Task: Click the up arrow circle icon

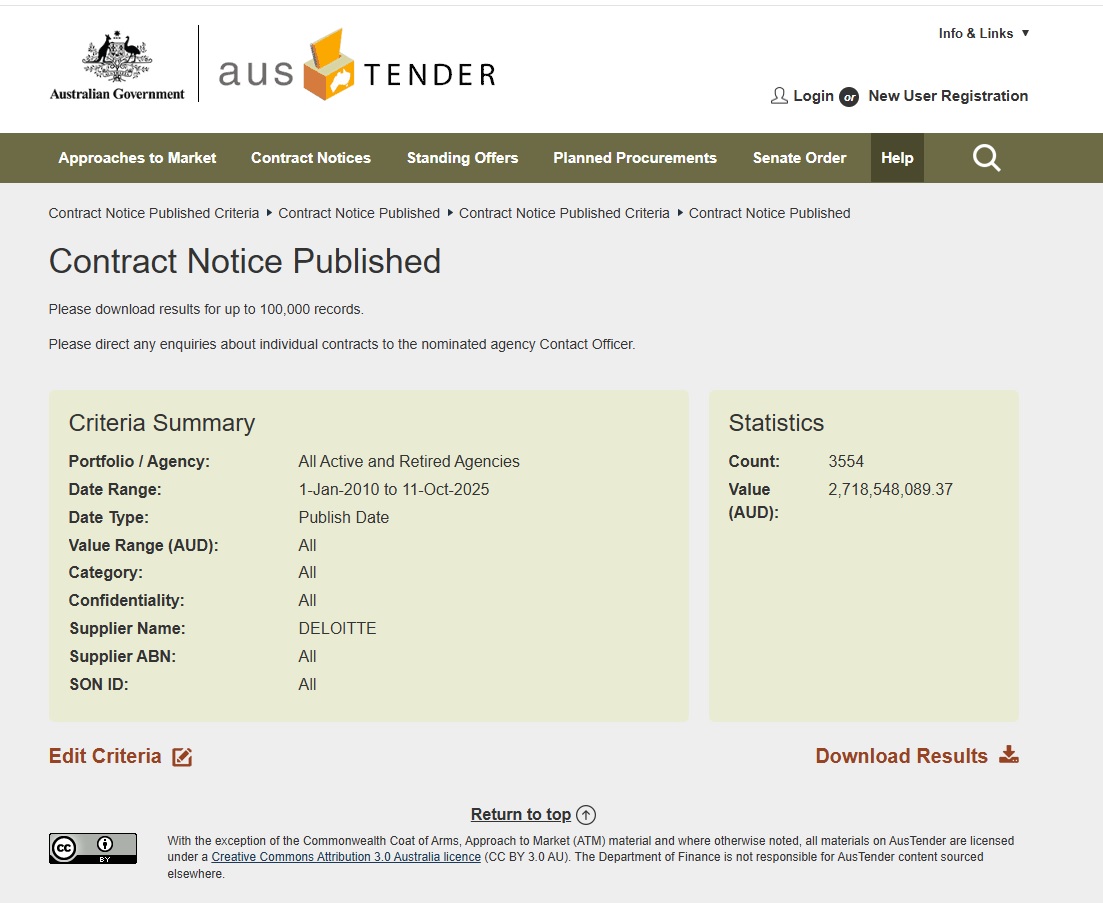Action: [x=587, y=815]
